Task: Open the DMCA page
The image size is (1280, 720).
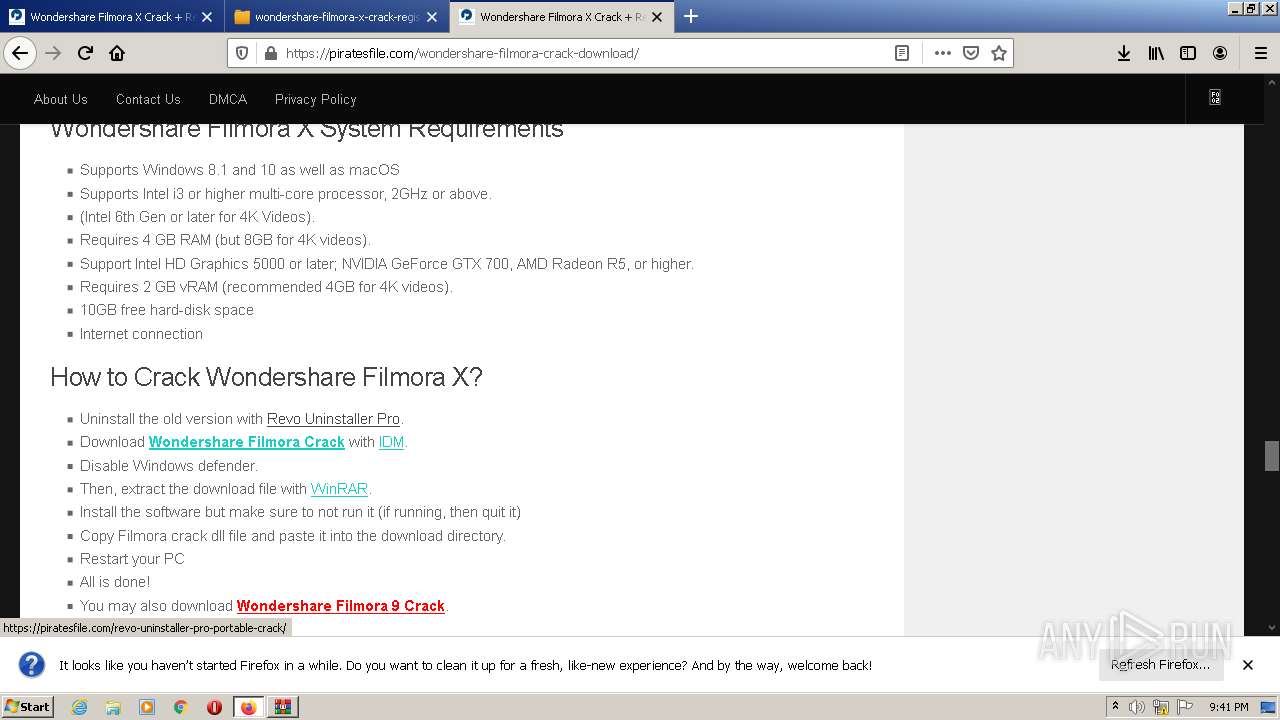Action: [228, 99]
